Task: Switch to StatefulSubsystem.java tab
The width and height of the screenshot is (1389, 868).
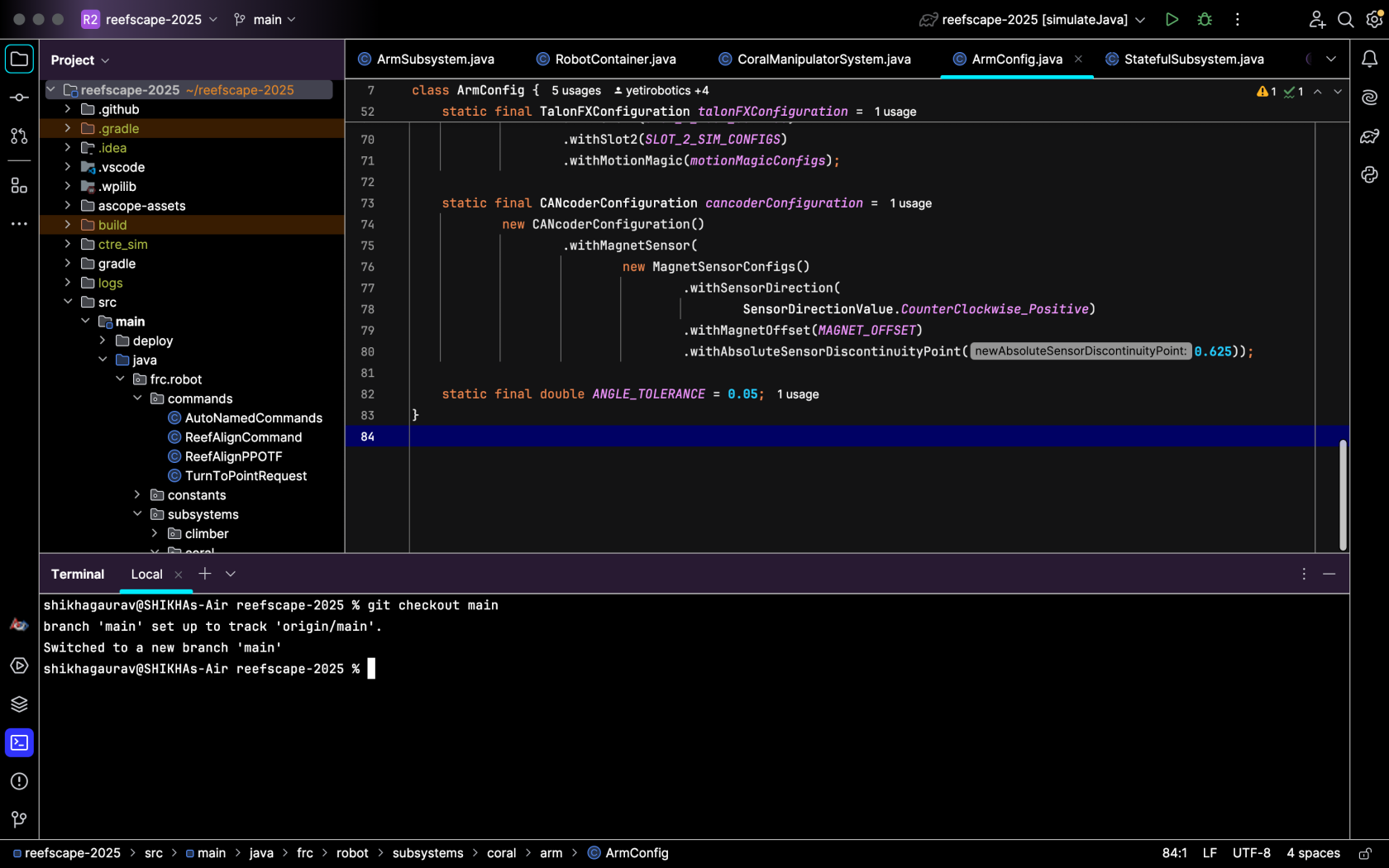Action: (x=1184, y=59)
